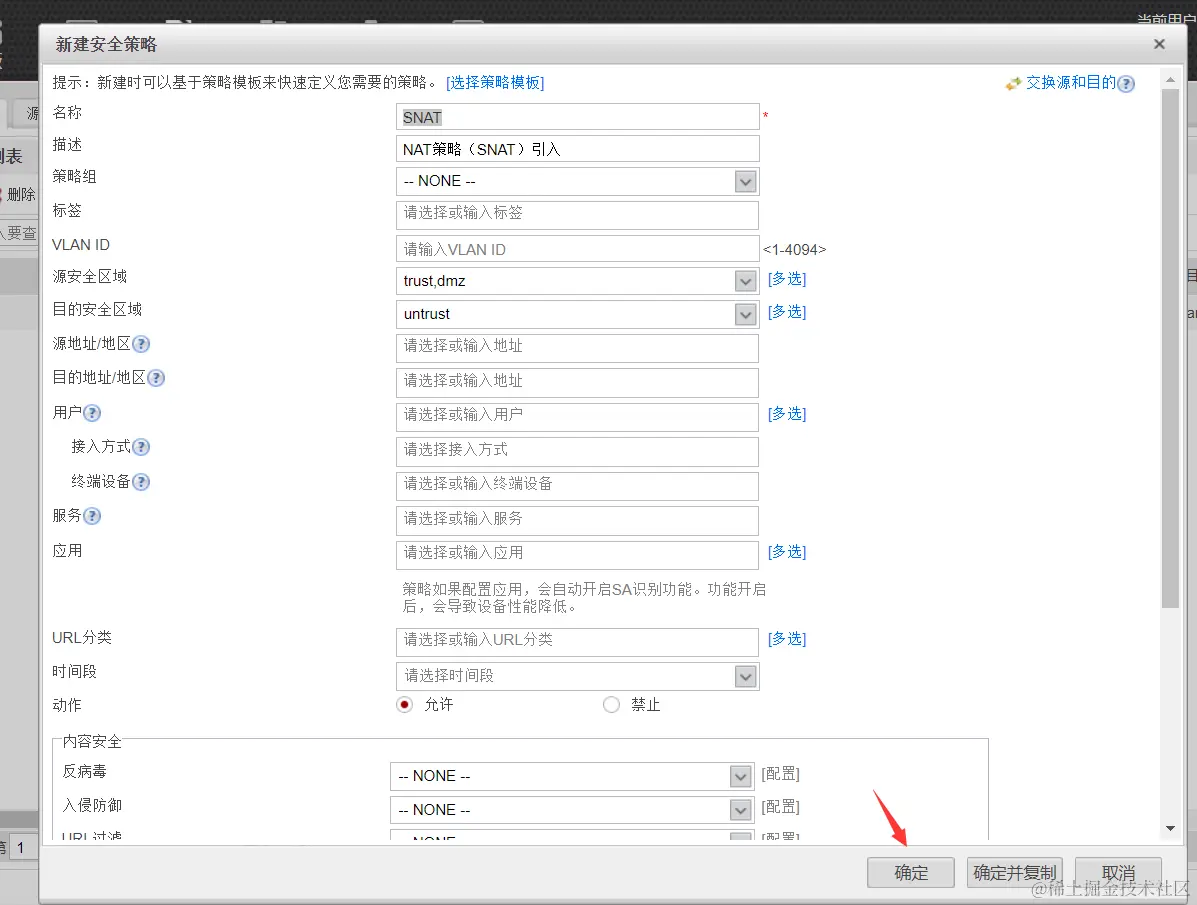Click the dialog's scroll up arrow
Viewport: 1197px width, 905px height.
pyautogui.click(x=1170, y=79)
